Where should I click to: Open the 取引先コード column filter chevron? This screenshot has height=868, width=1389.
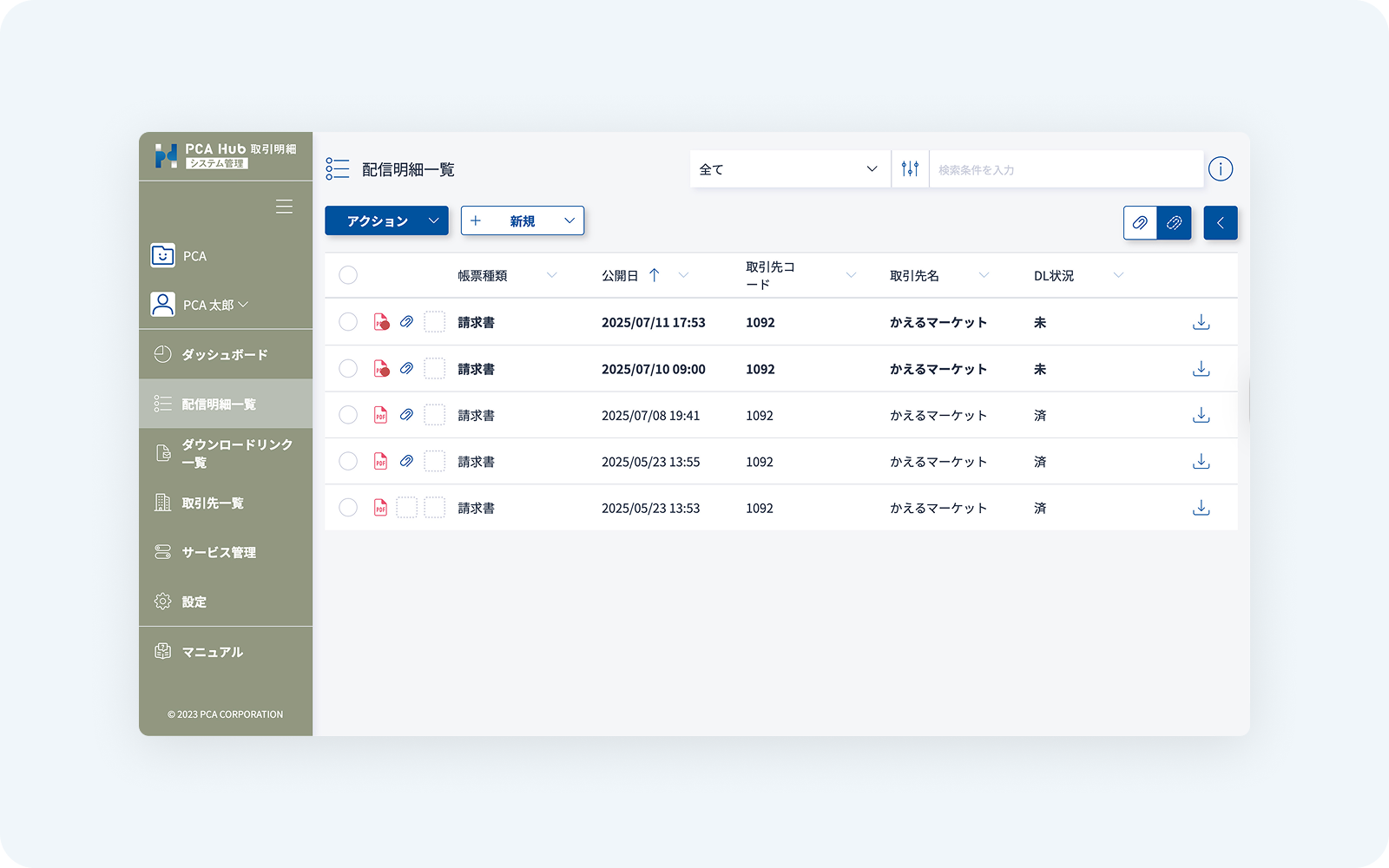pos(851,275)
